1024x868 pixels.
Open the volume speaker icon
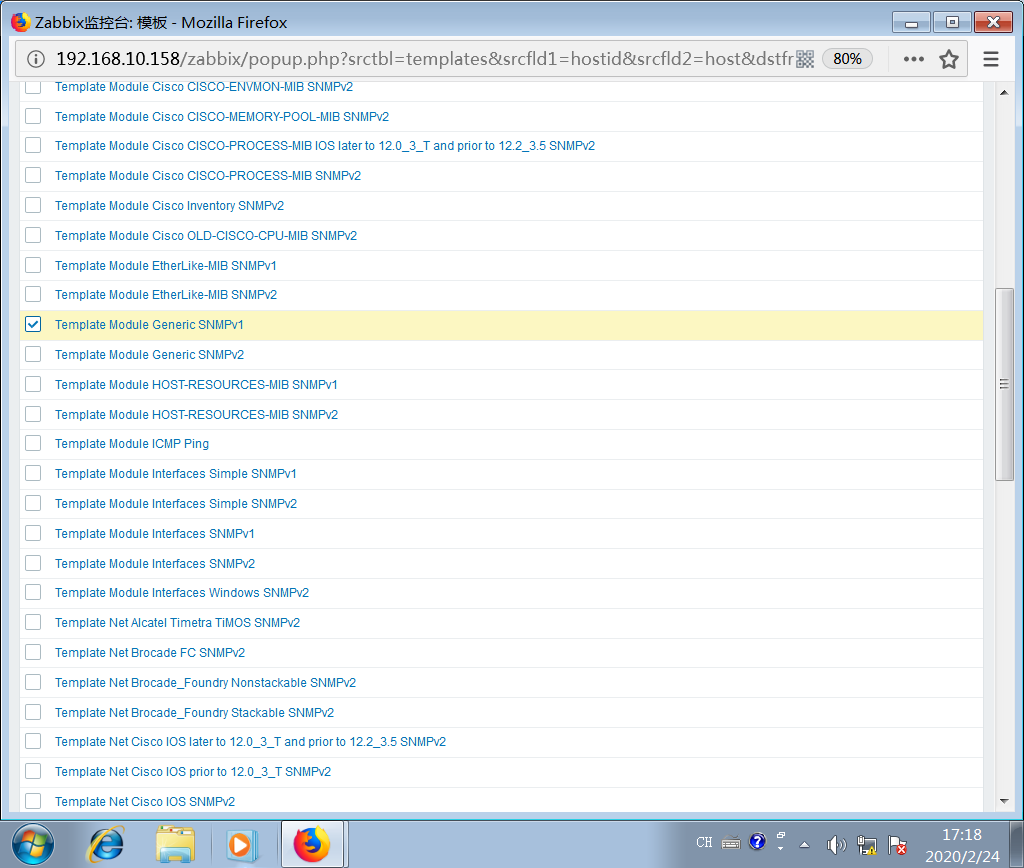(835, 844)
